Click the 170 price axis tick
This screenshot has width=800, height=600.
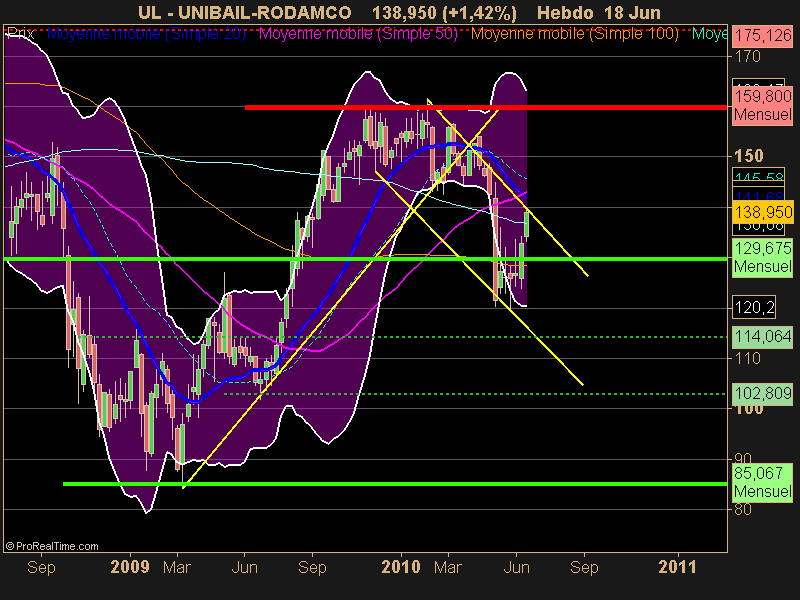point(747,56)
